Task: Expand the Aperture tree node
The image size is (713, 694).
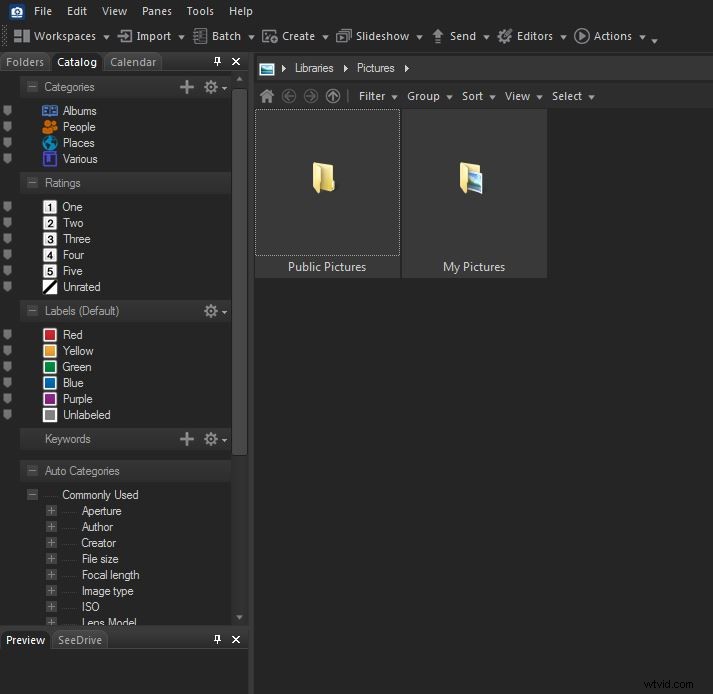Action: 51,511
